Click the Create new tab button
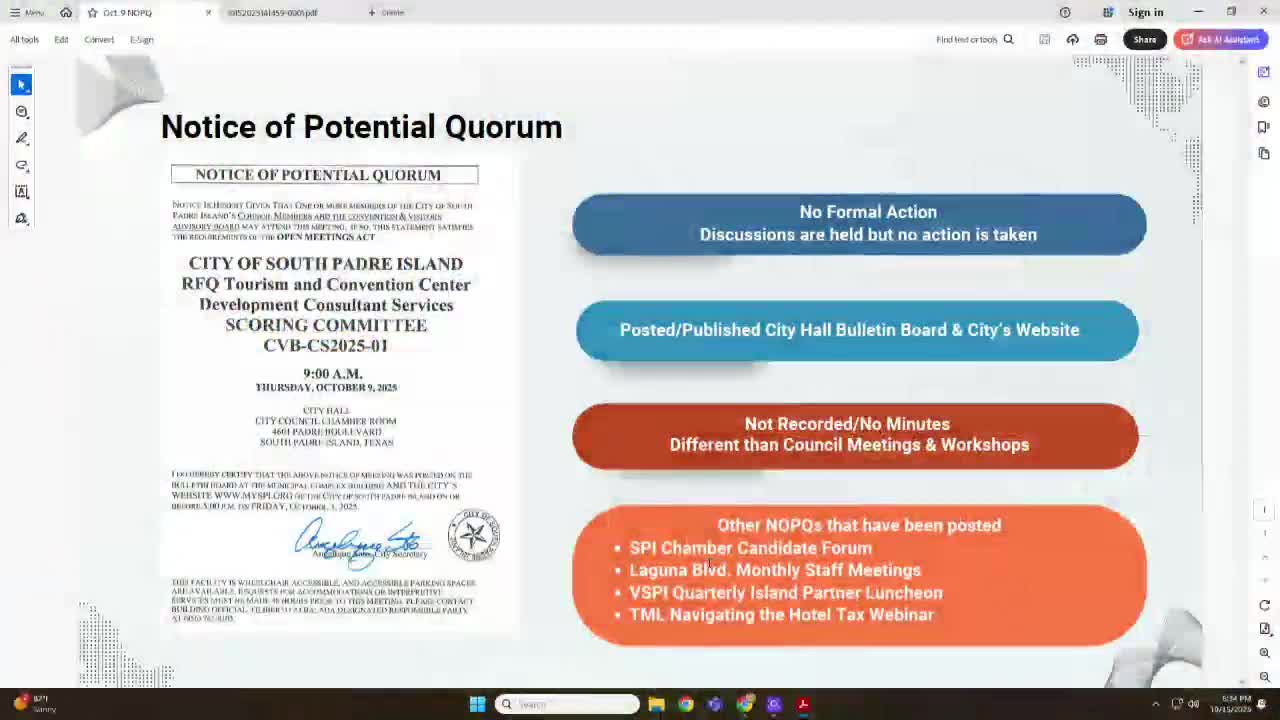 [x=387, y=12]
